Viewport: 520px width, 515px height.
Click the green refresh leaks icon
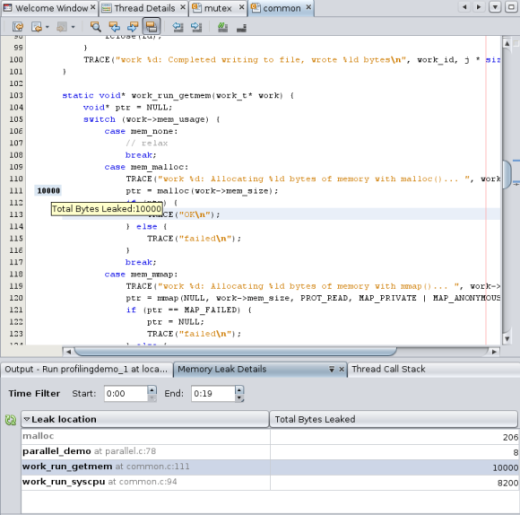(11, 420)
